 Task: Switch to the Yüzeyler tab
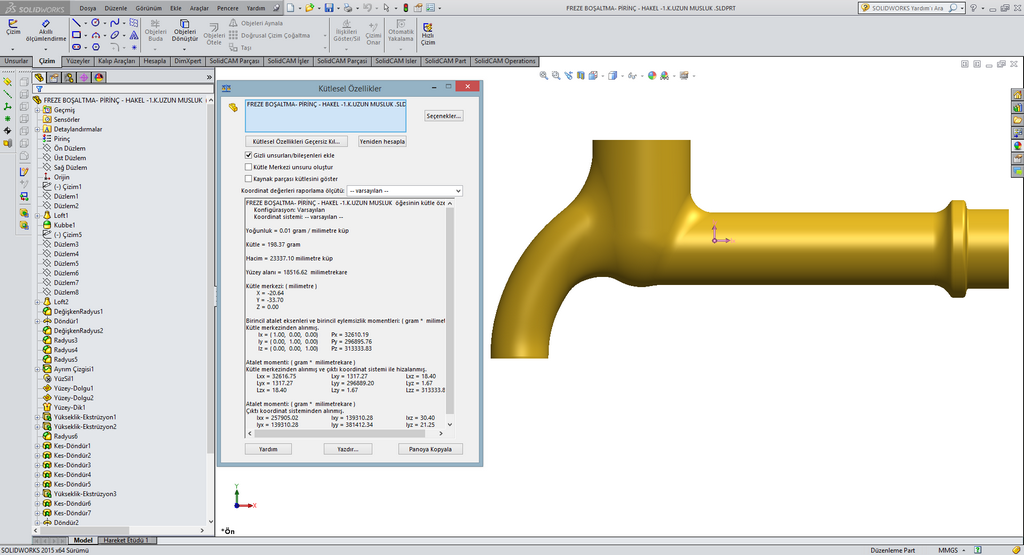tap(78, 61)
